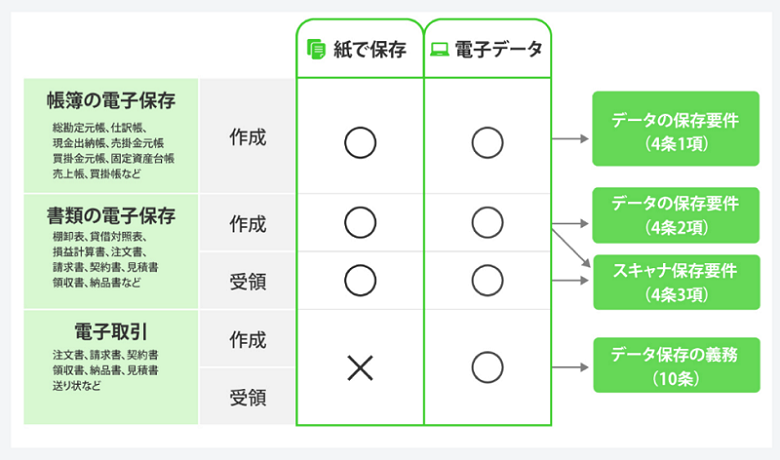
Task: Open the スキャナ保存要件 (4条3項) box
Action: (x=676, y=281)
